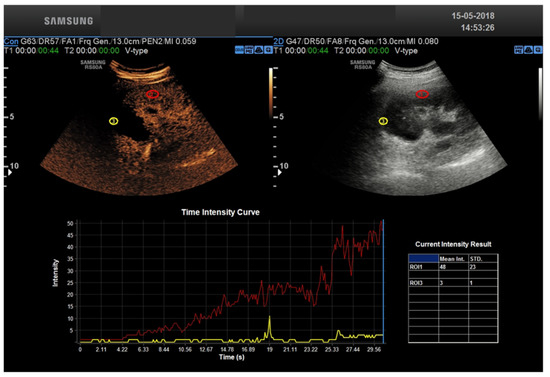
Task: Click the Mean Int. column header
Action: (x=453, y=259)
